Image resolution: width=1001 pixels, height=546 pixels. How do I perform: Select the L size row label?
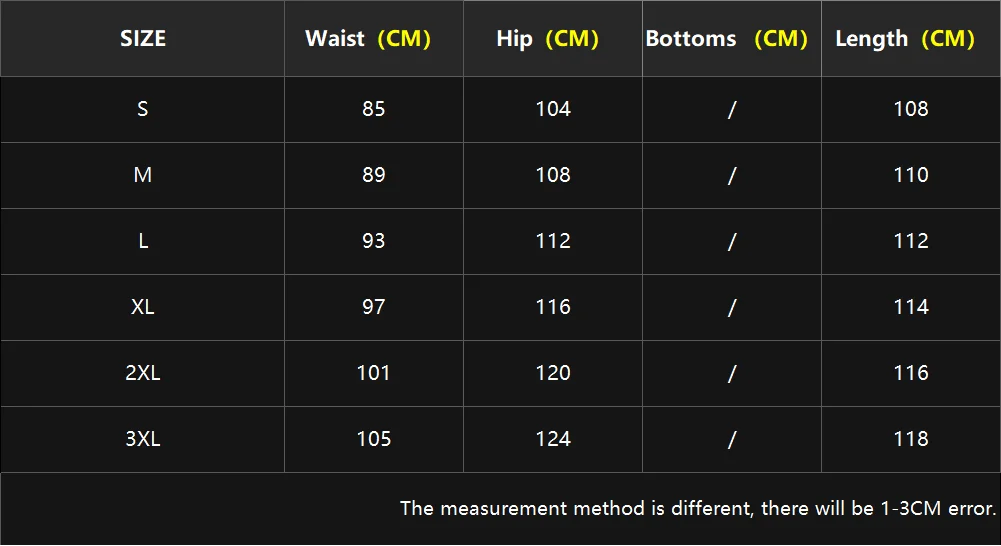[143, 241]
